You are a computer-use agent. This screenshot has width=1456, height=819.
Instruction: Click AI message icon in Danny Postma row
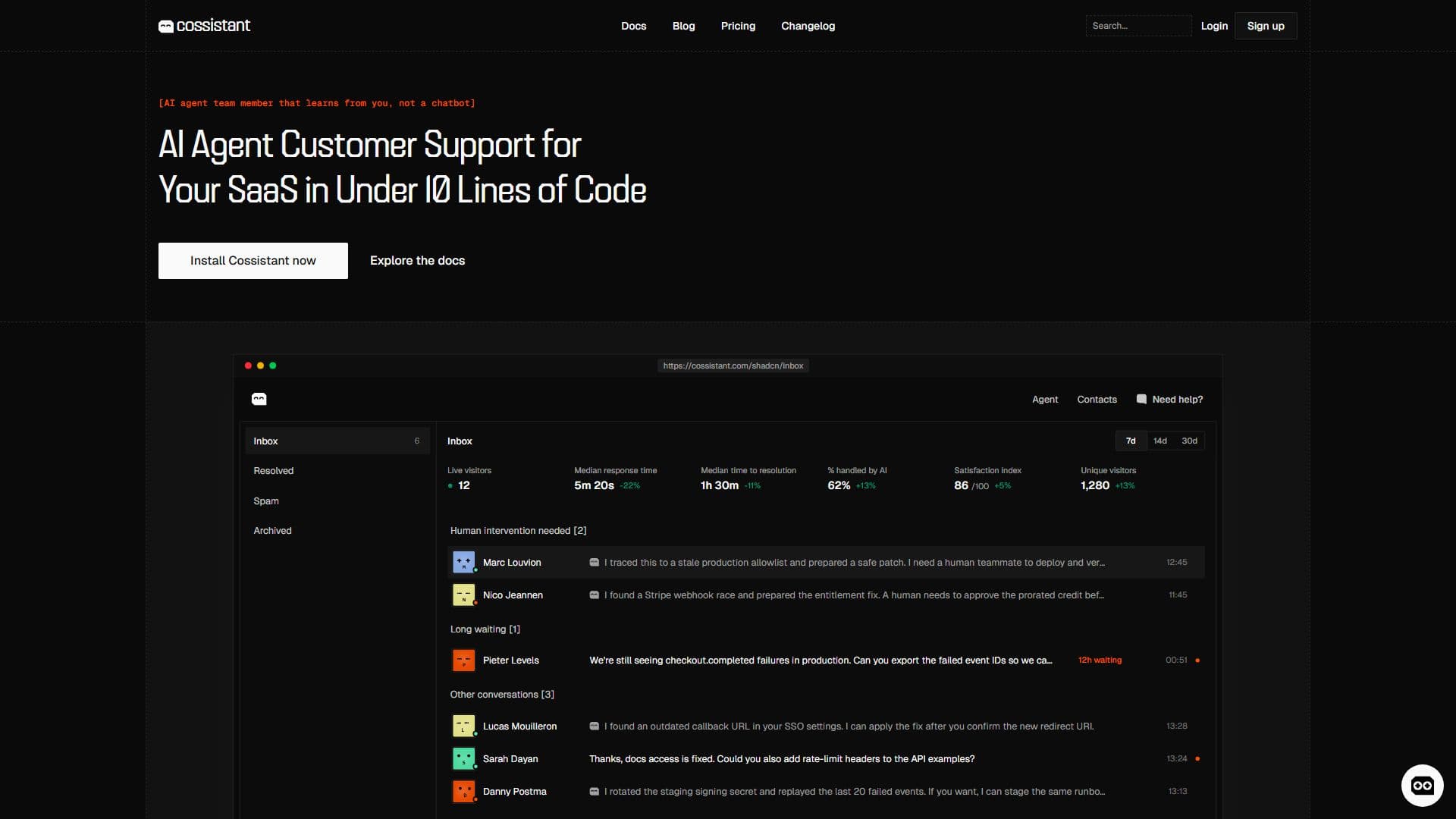click(x=595, y=792)
